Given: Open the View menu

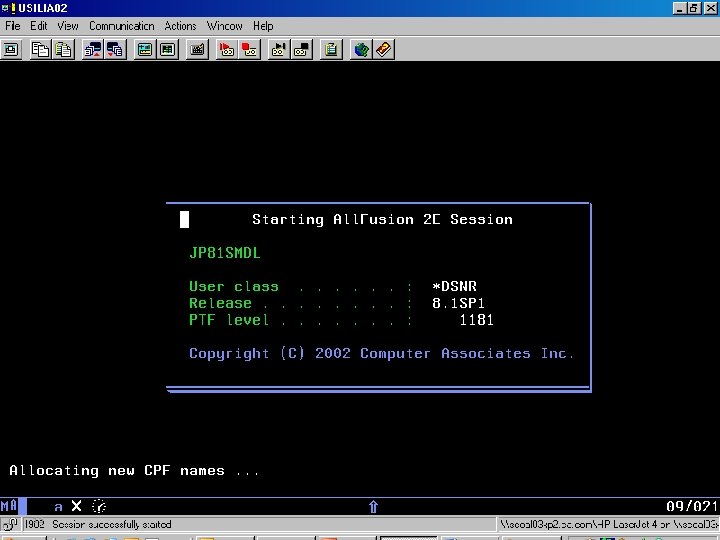Looking at the screenshot, I should click(68, 26).
